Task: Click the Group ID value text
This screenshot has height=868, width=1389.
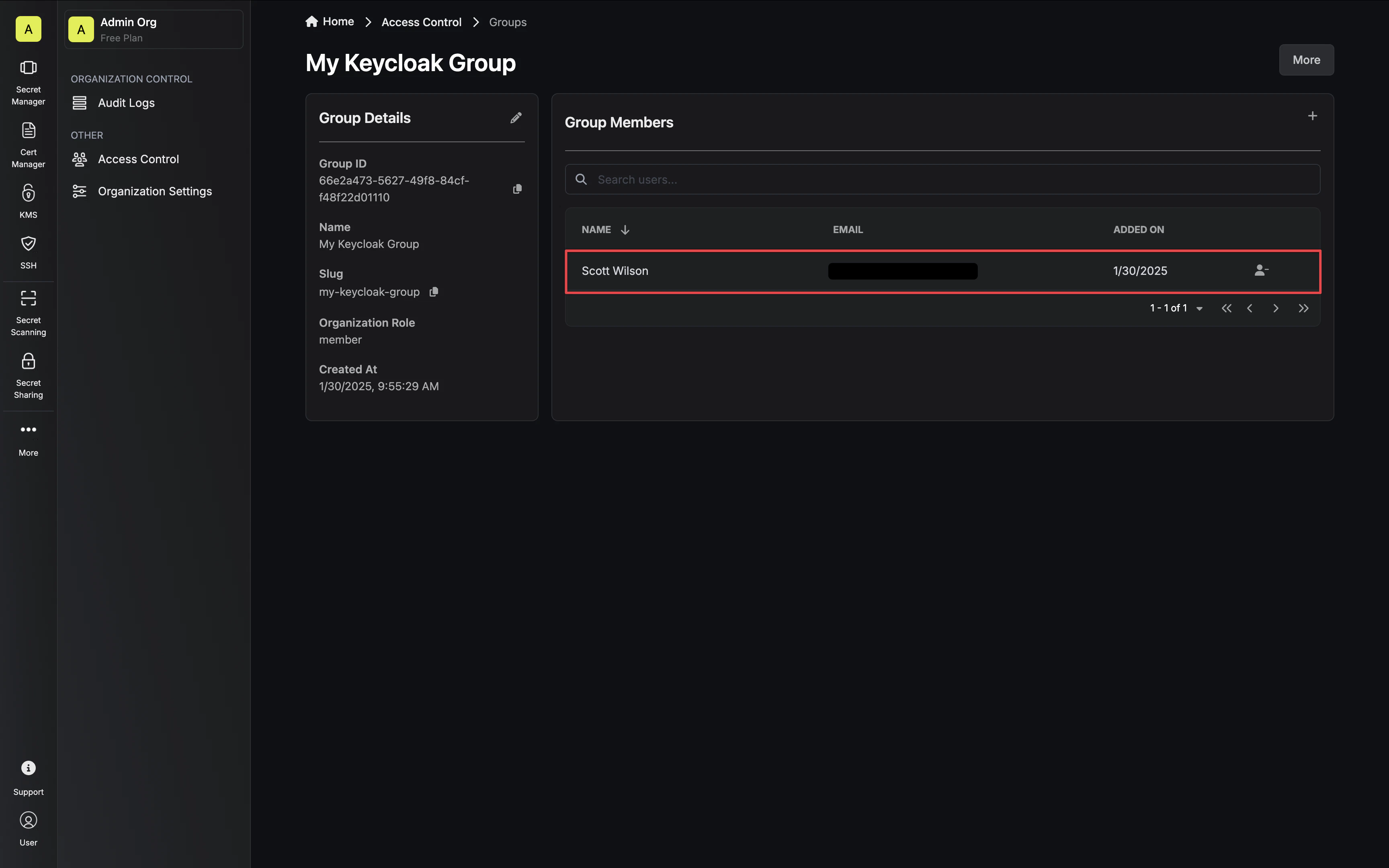Action: point(394,189)
